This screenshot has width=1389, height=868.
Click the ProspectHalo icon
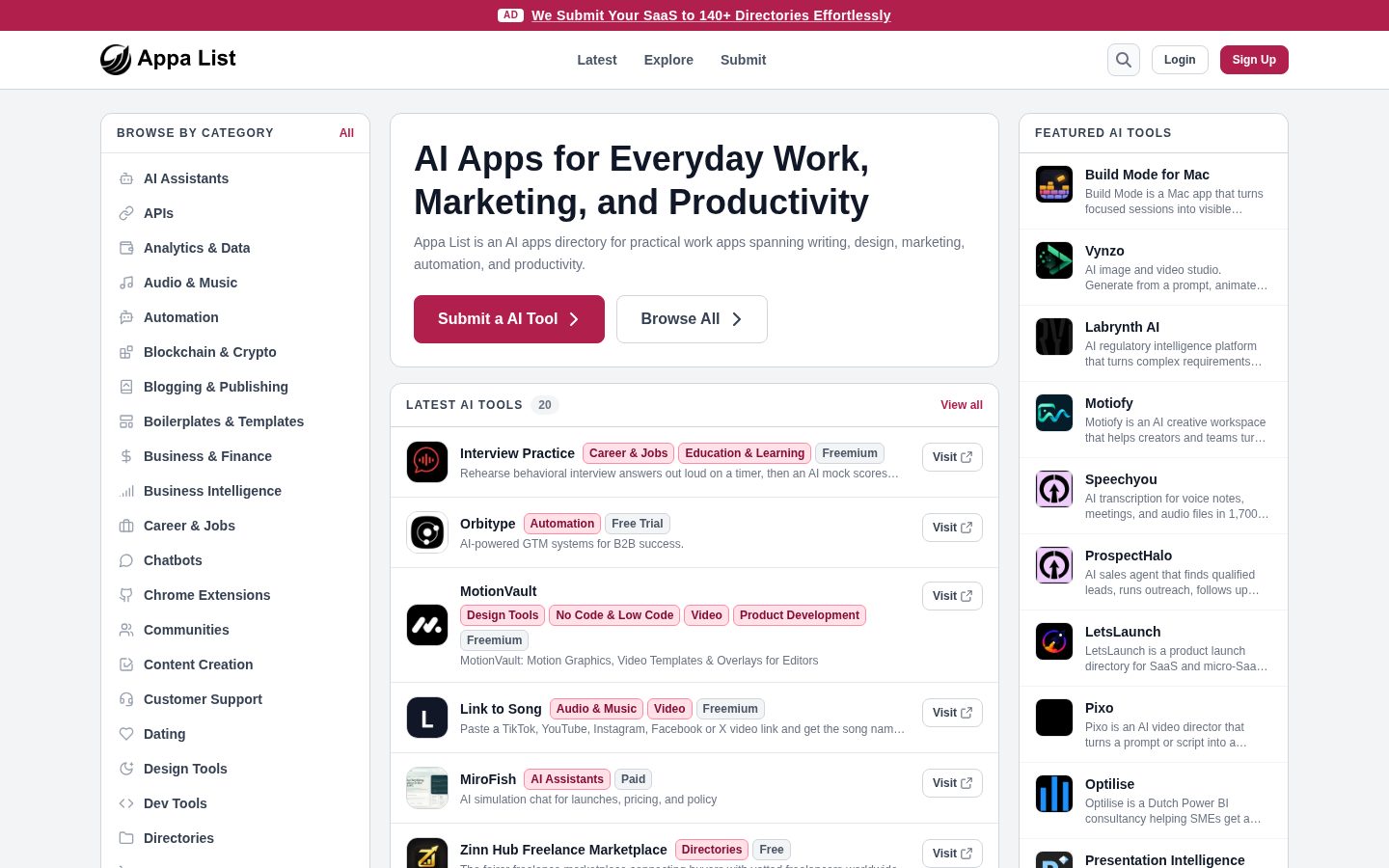coord(1054,565)
